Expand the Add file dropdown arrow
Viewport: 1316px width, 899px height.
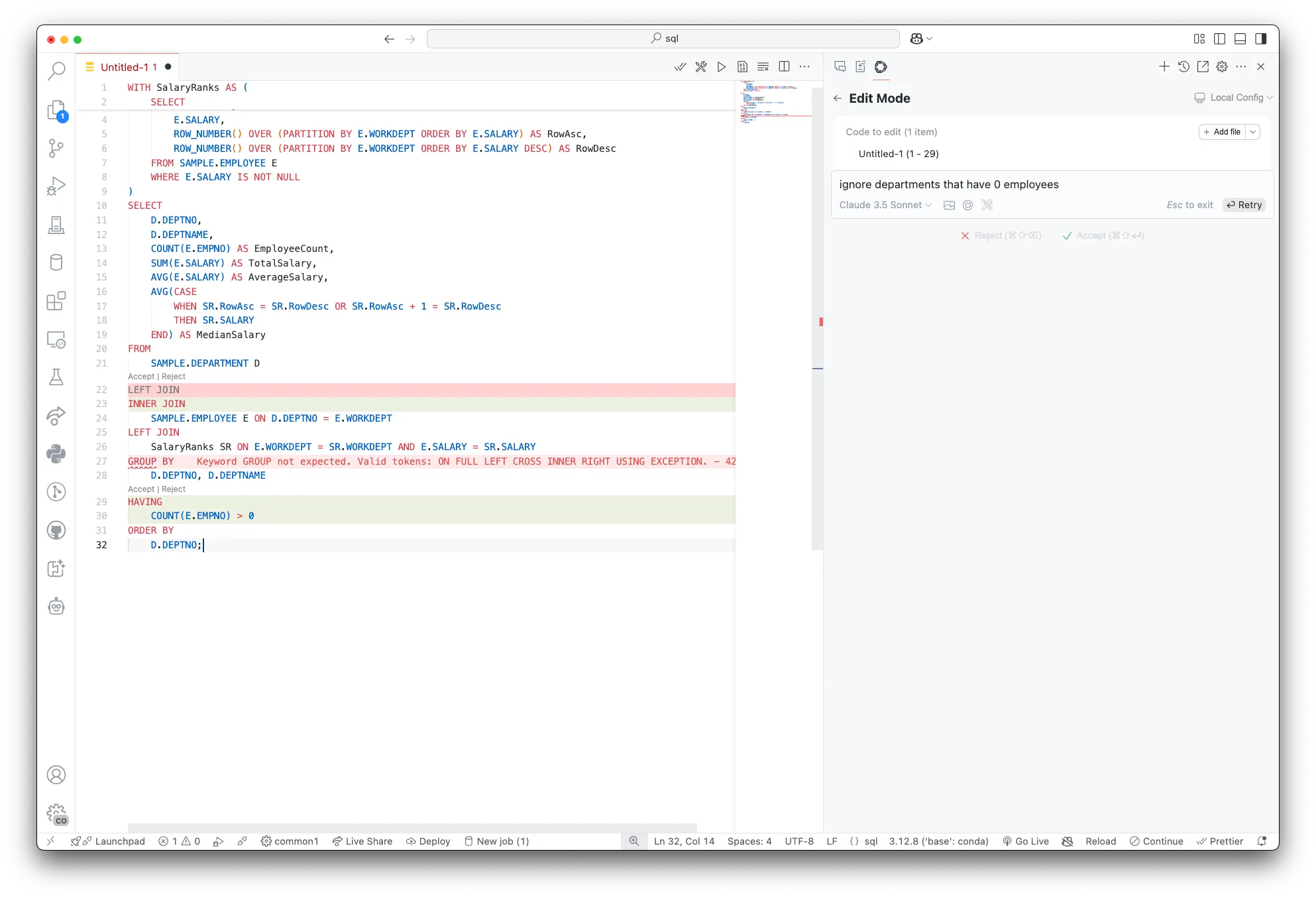pos(1252,132)
